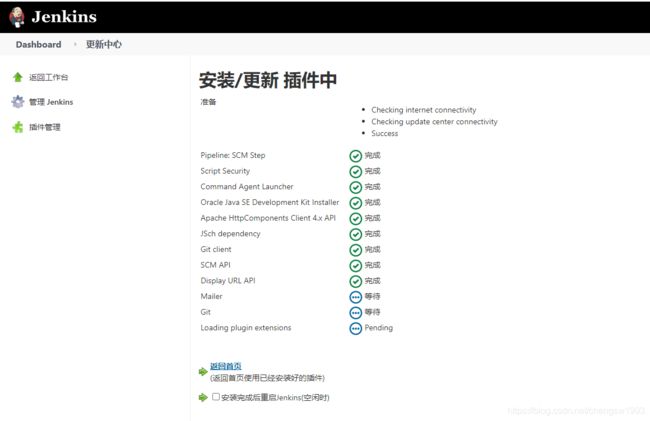The width and height of the screenshot is (650, 421).
Task: Click the waiting dots icon for Mailer
Action: pos(356,297)
